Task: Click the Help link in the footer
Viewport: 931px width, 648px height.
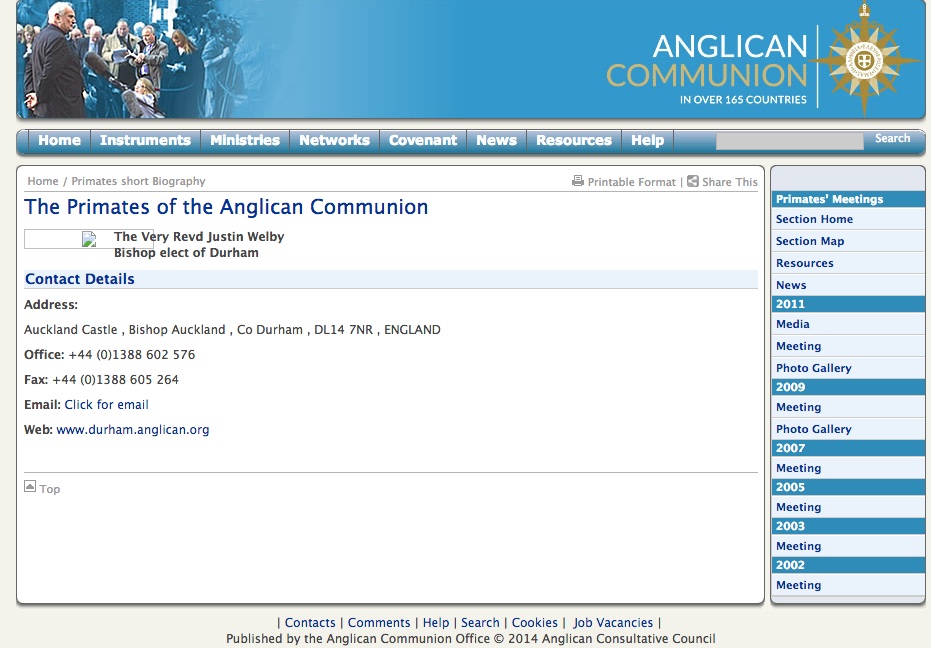Action: tap(436, 622)
